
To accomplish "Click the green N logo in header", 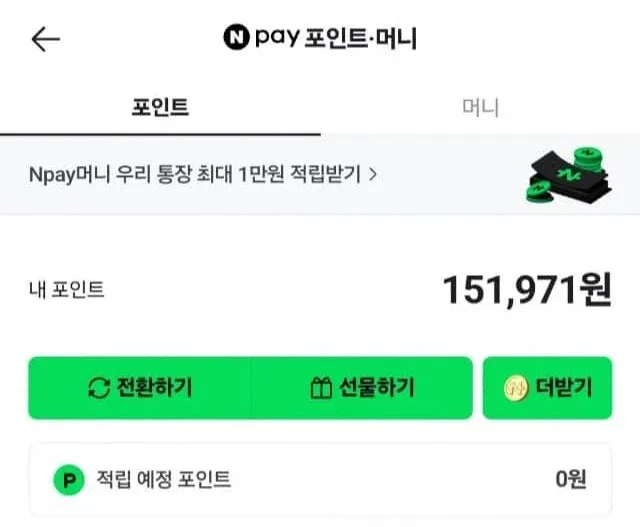I will (x=236, y=38).
